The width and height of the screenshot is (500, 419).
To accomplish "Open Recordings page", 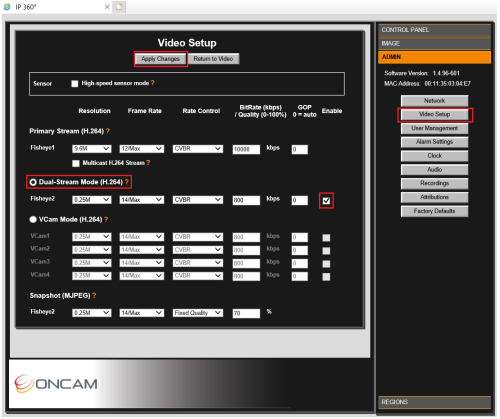I will pyautogui.click(x=434, y=183).
